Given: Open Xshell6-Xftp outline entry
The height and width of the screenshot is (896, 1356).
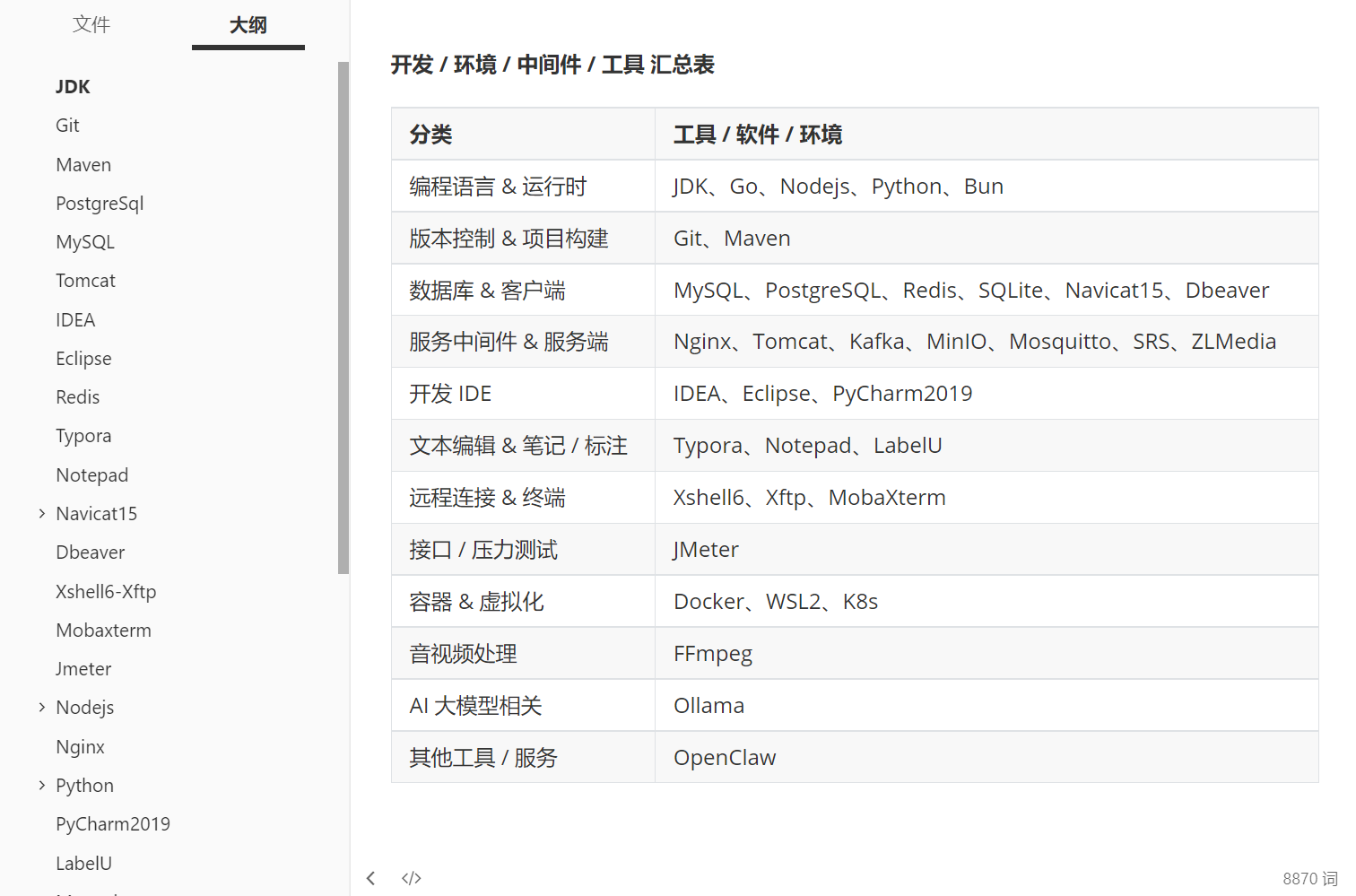Looking at the screenshot, I should coord(106,592).
